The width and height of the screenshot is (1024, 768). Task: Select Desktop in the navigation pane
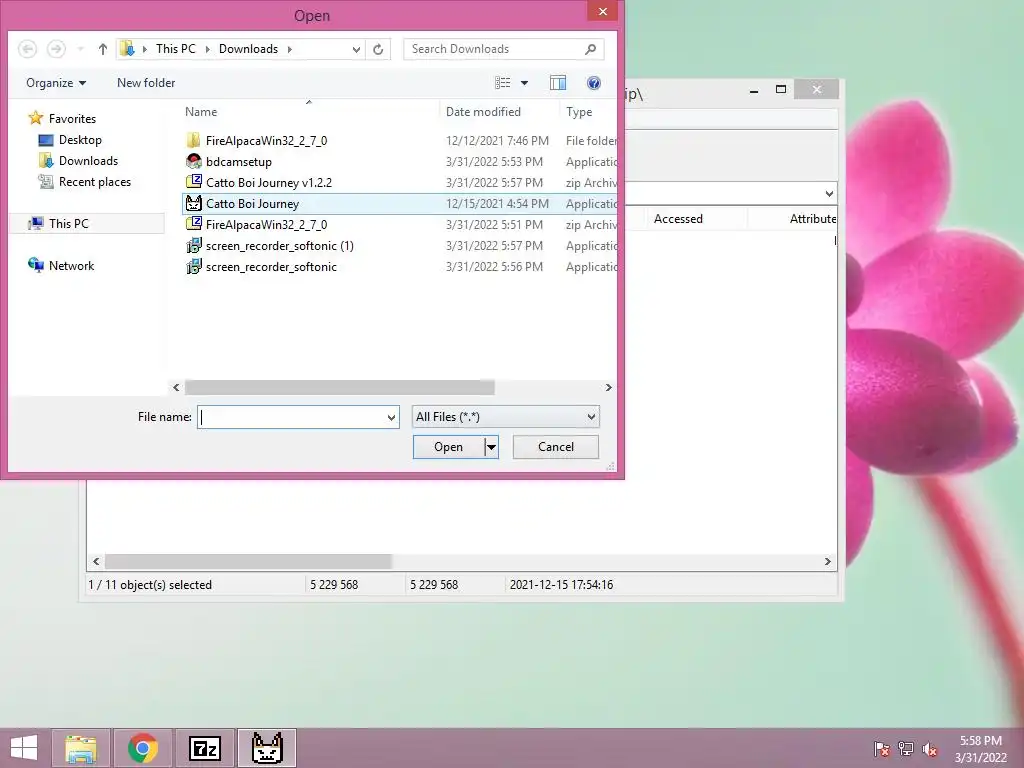coord(80,140)
